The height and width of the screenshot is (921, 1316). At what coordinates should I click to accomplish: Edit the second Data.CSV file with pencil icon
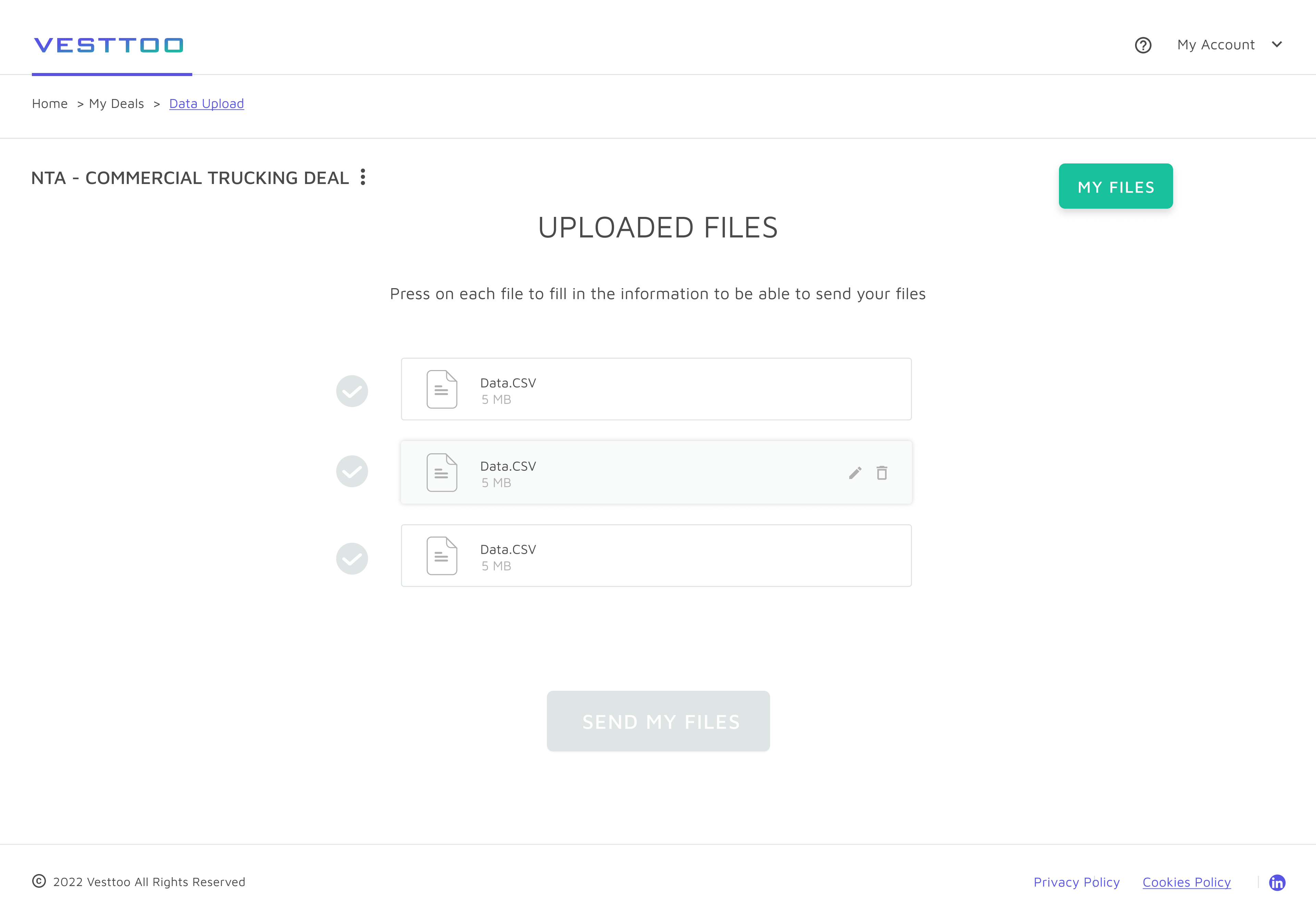pos(855,473)
